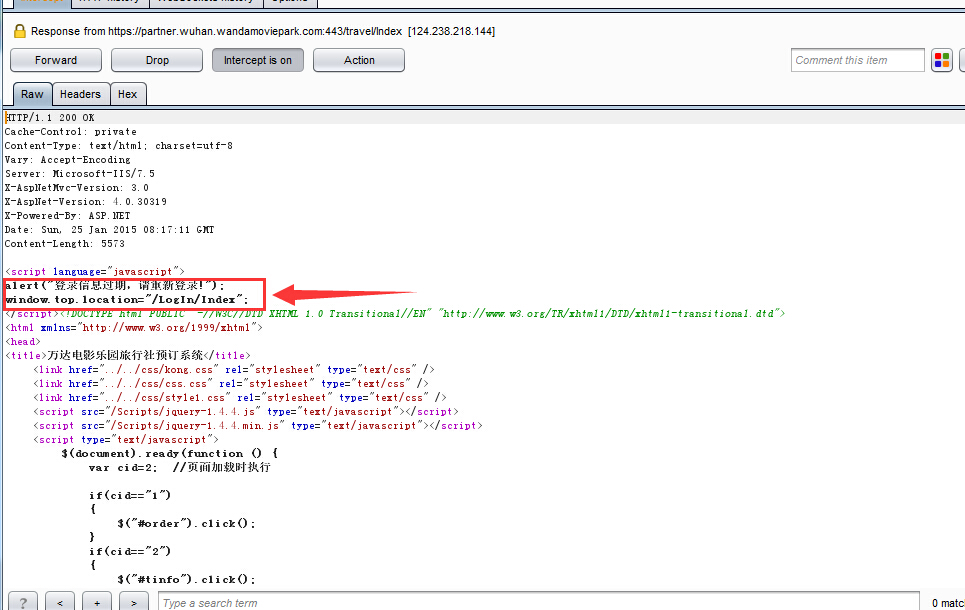965x610 pixels.
Task: Switch to the Headers tab
Action: tap(81, 94)
